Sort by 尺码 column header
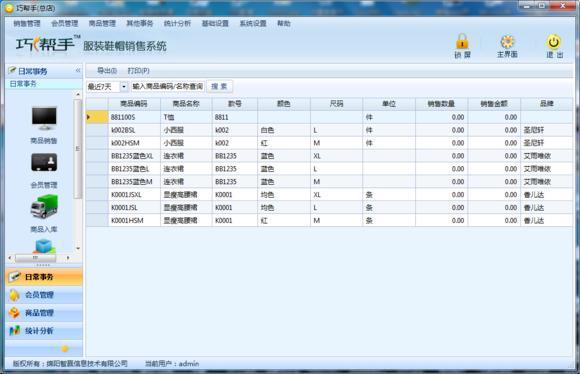Image resolution: width=580 pixels, height=374 pixels. [x=336, y=104]
